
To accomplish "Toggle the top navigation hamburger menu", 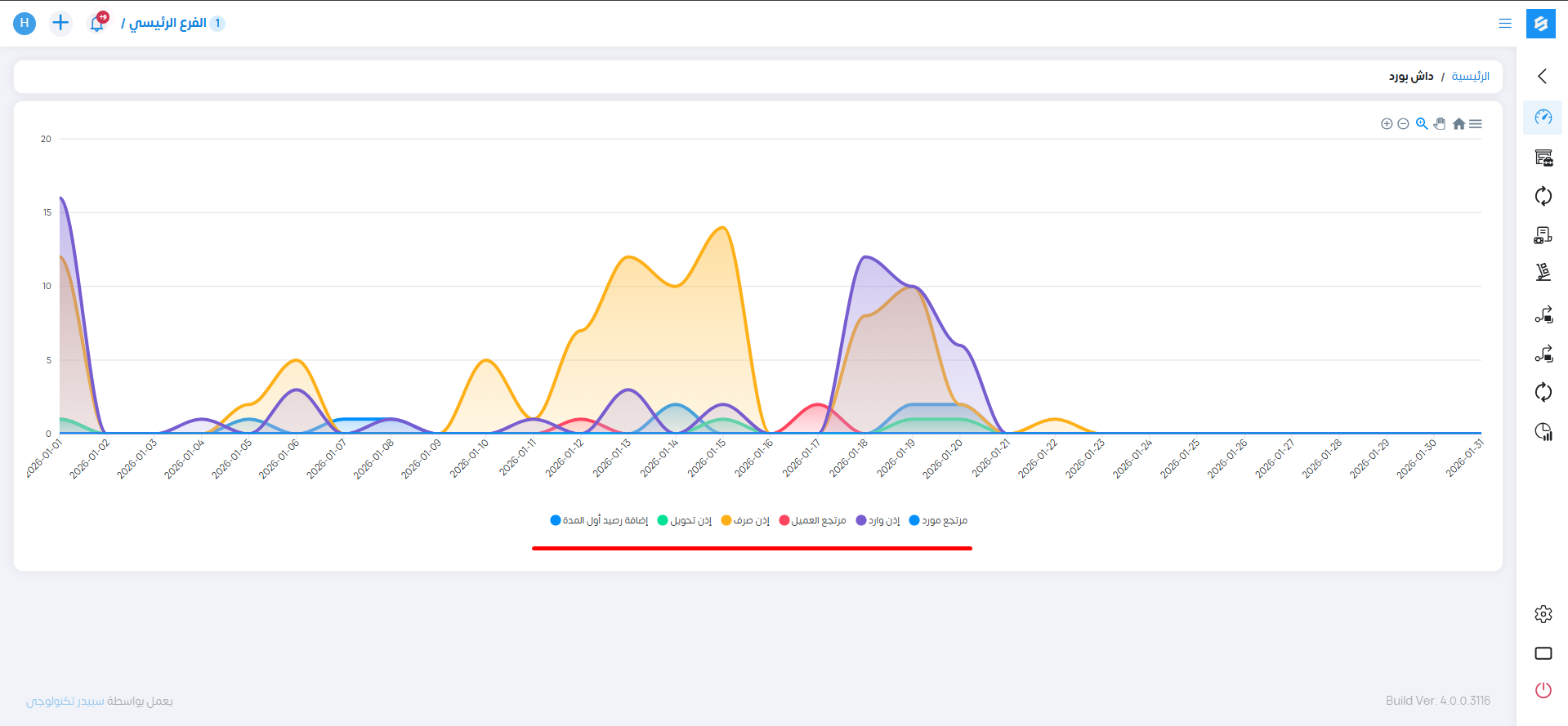I will pyautogui.click(x=1505, y=24).
